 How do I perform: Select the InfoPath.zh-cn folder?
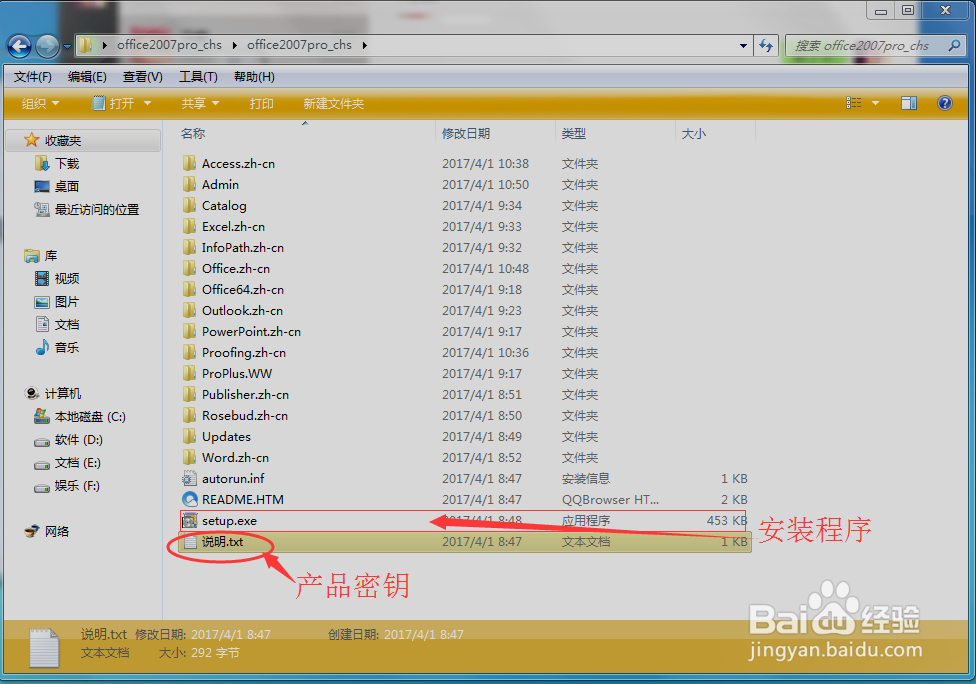pyautogui.click(x=243, y=248)
